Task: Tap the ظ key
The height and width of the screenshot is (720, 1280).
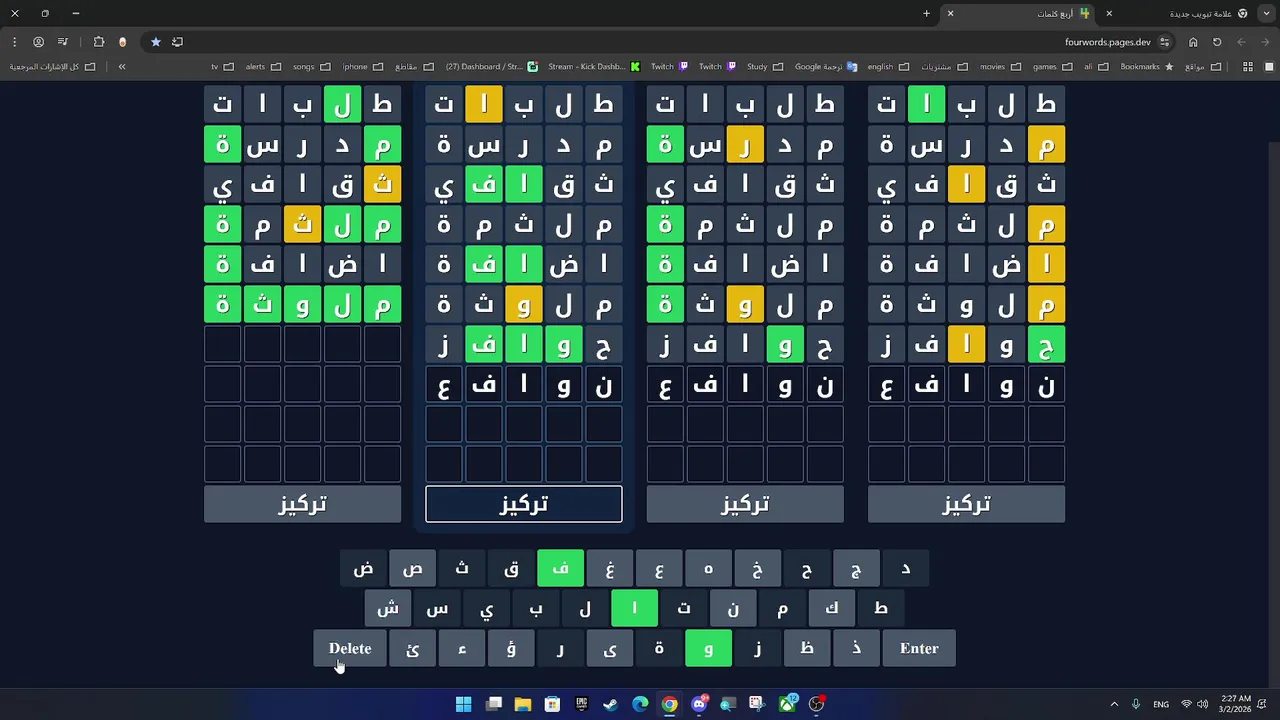Action: [807, 648]
